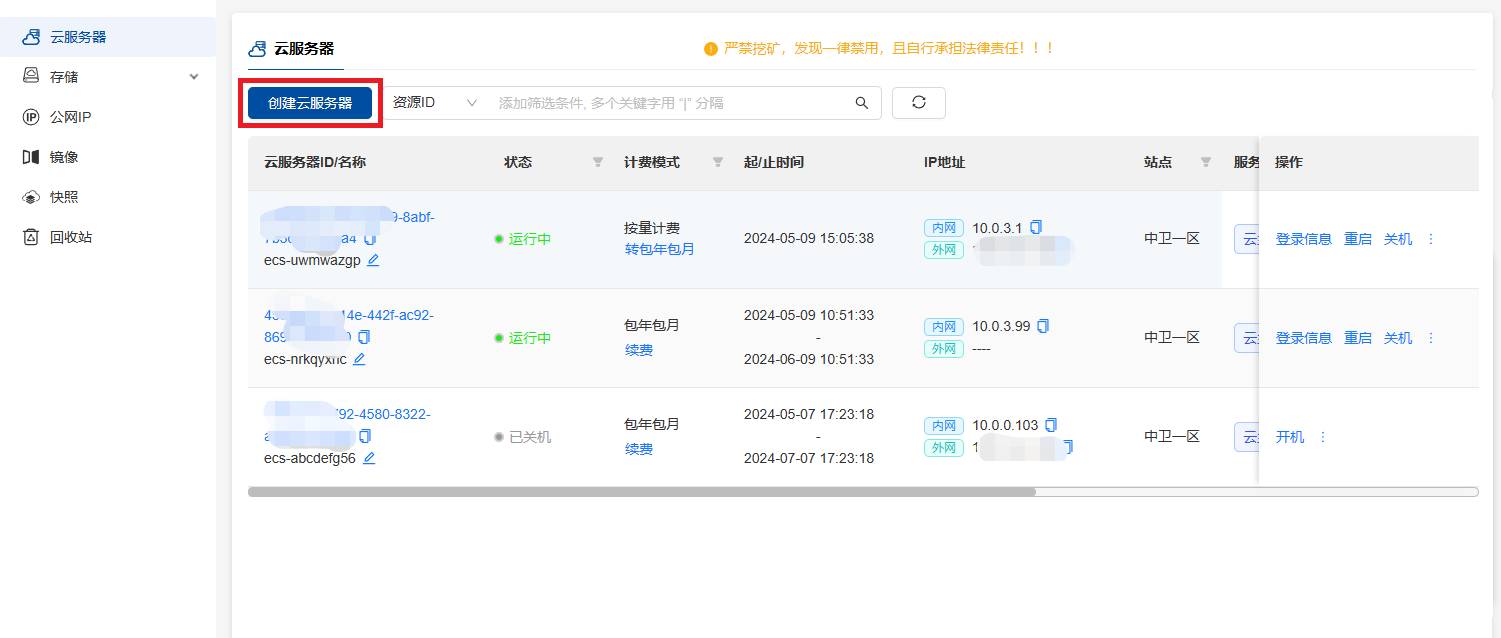Copy external IP of ecs-abcdefg56

[1069, 447]
